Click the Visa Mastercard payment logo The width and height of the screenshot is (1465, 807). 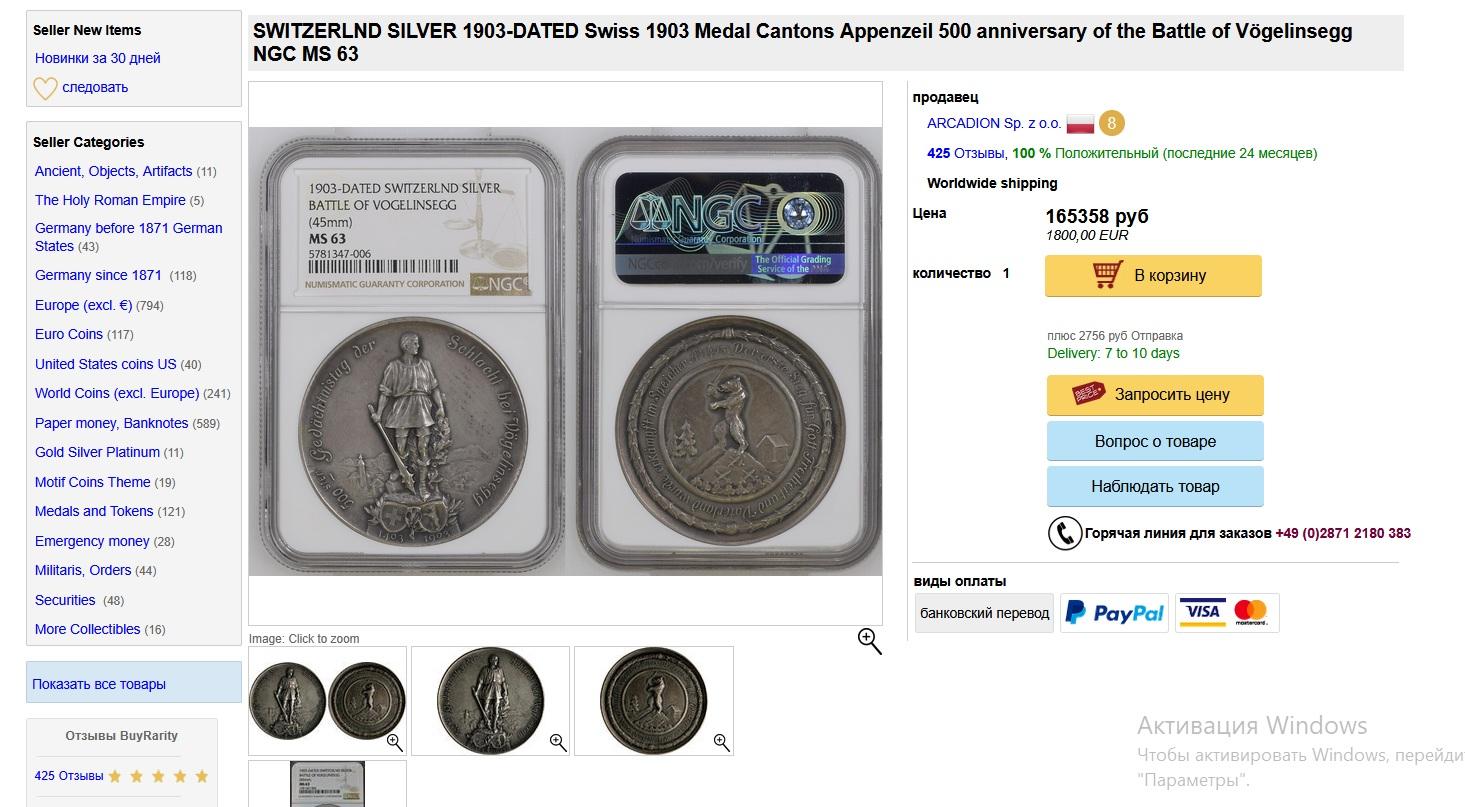click(x=1227, y=613)
